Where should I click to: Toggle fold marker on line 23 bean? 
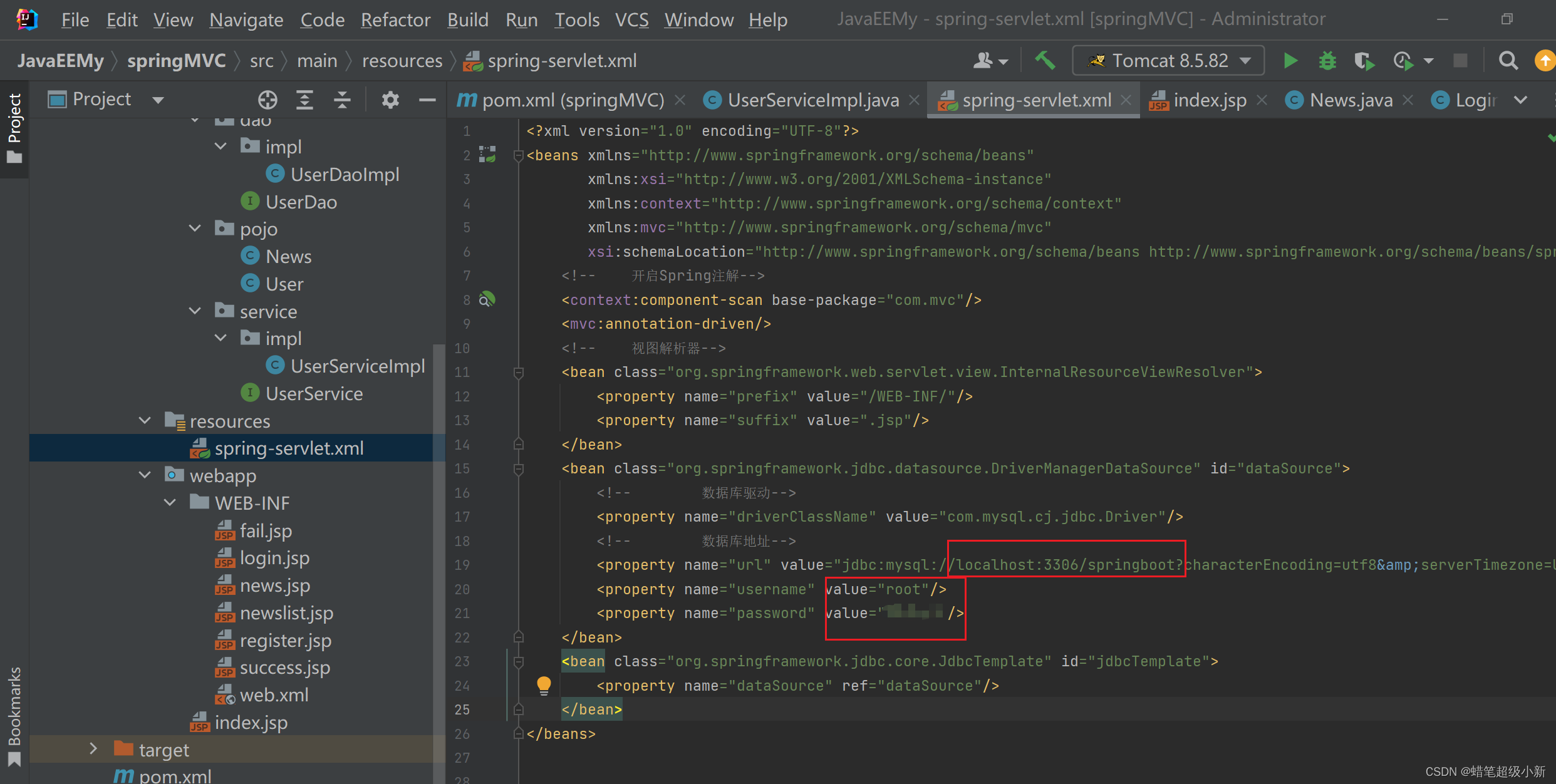[x=519, y=662]
